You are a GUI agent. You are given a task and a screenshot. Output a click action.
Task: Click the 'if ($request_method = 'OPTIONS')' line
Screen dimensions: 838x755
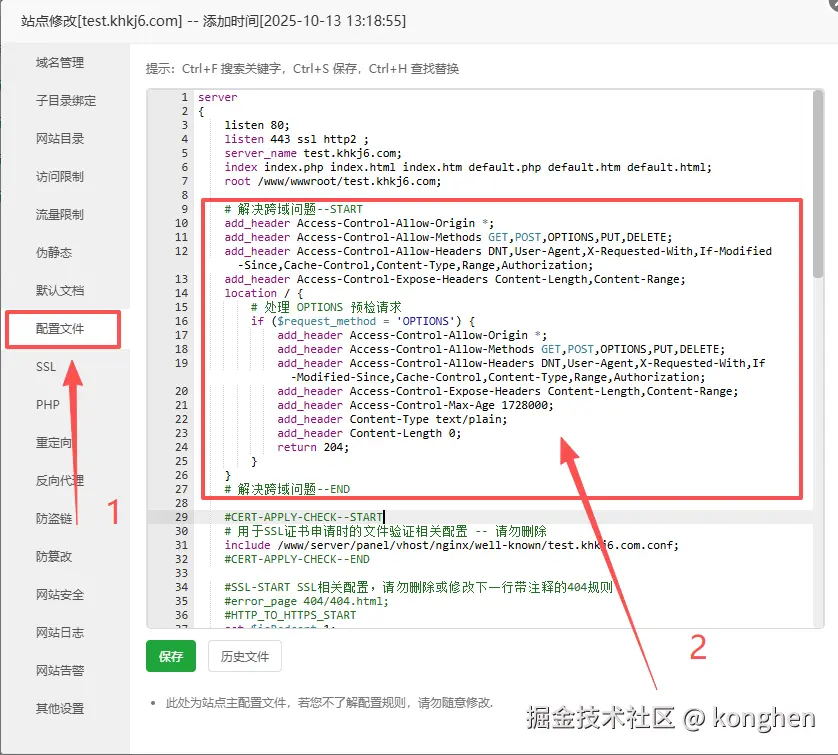click(x=363, y=321)
